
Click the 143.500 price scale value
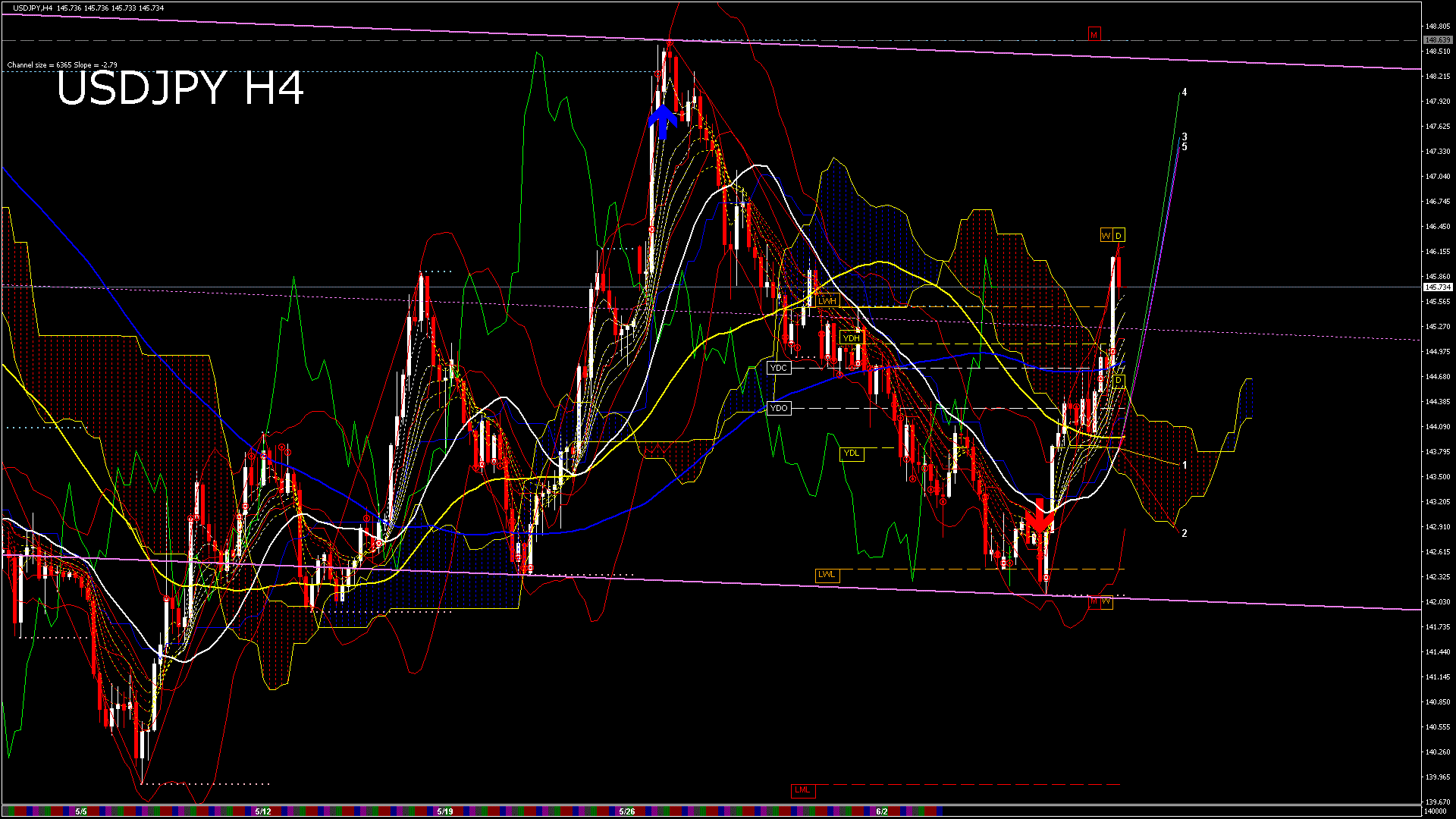pyautogui.click(x=1438, y=477)
